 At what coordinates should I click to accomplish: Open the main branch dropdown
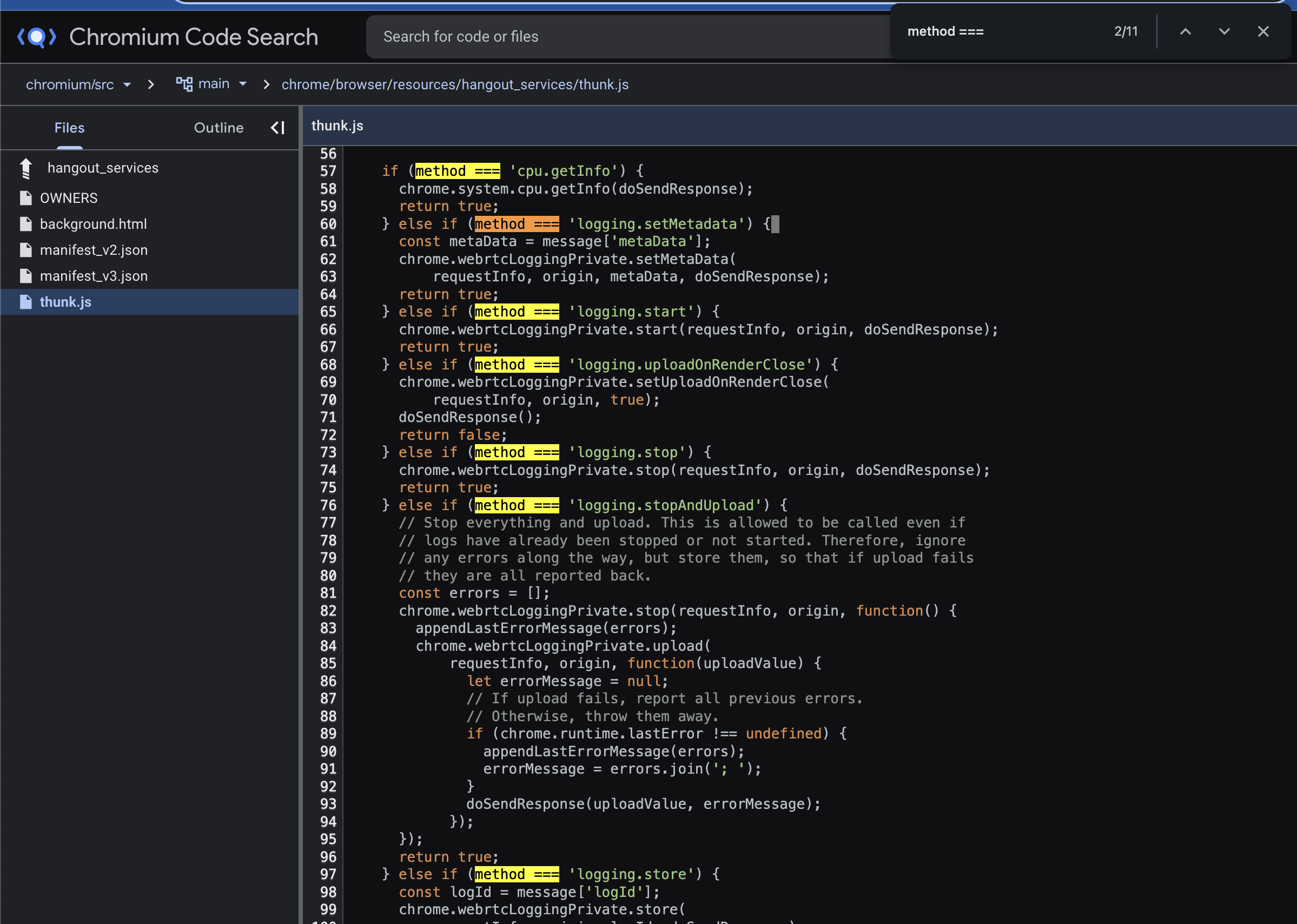[x=222, y=84]
